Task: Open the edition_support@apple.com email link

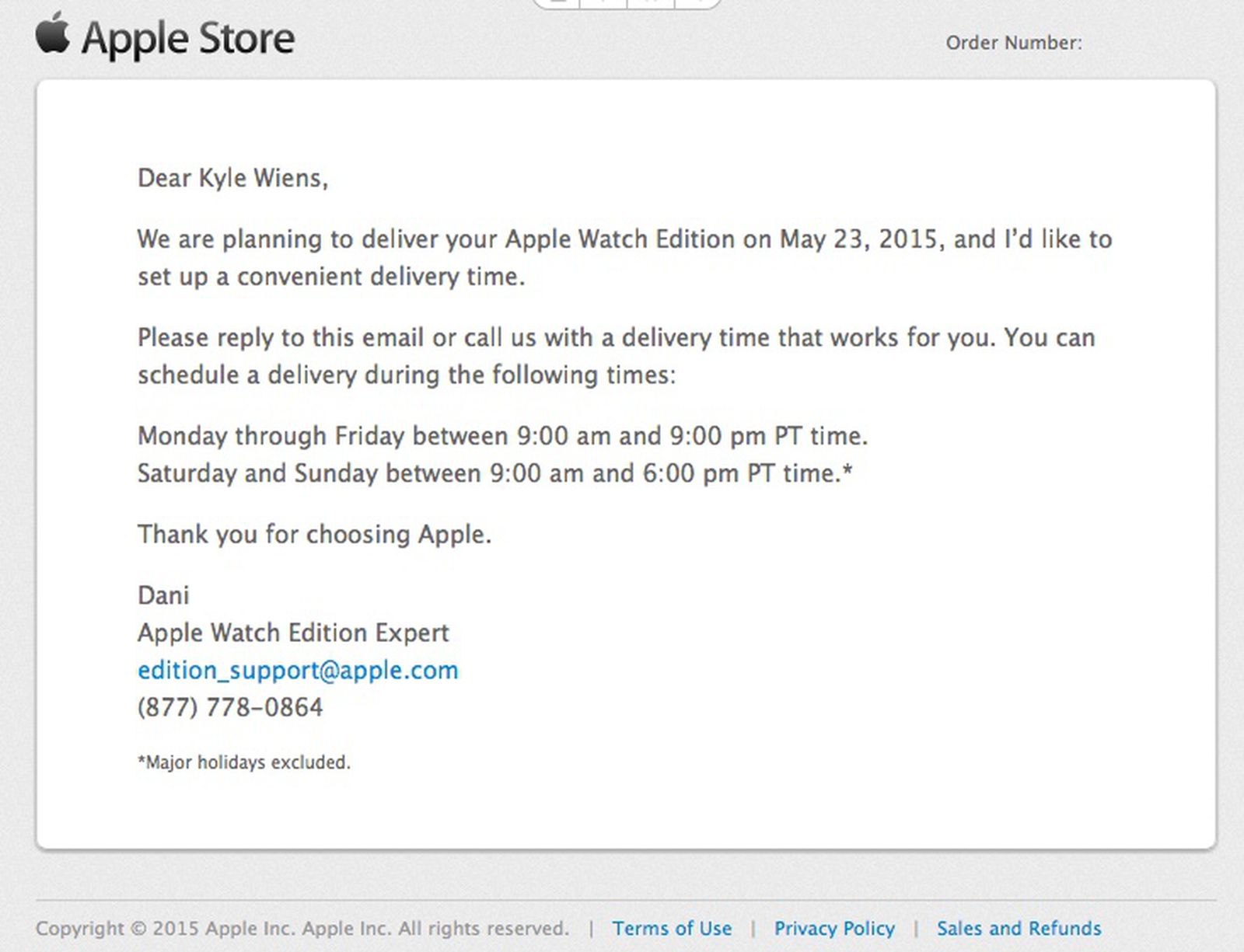Action: point(298,670)
